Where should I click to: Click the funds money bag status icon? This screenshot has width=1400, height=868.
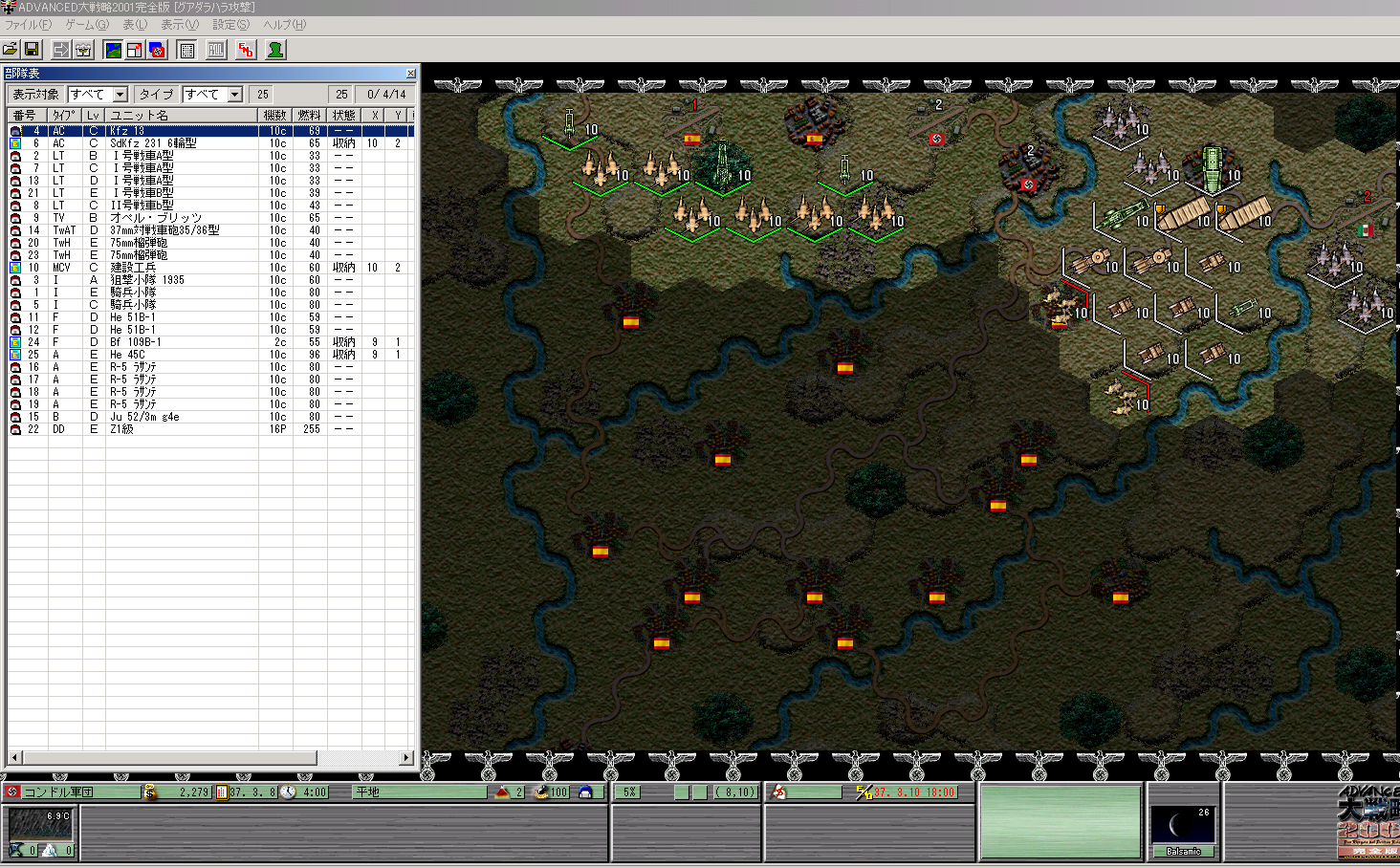[149, 792]
